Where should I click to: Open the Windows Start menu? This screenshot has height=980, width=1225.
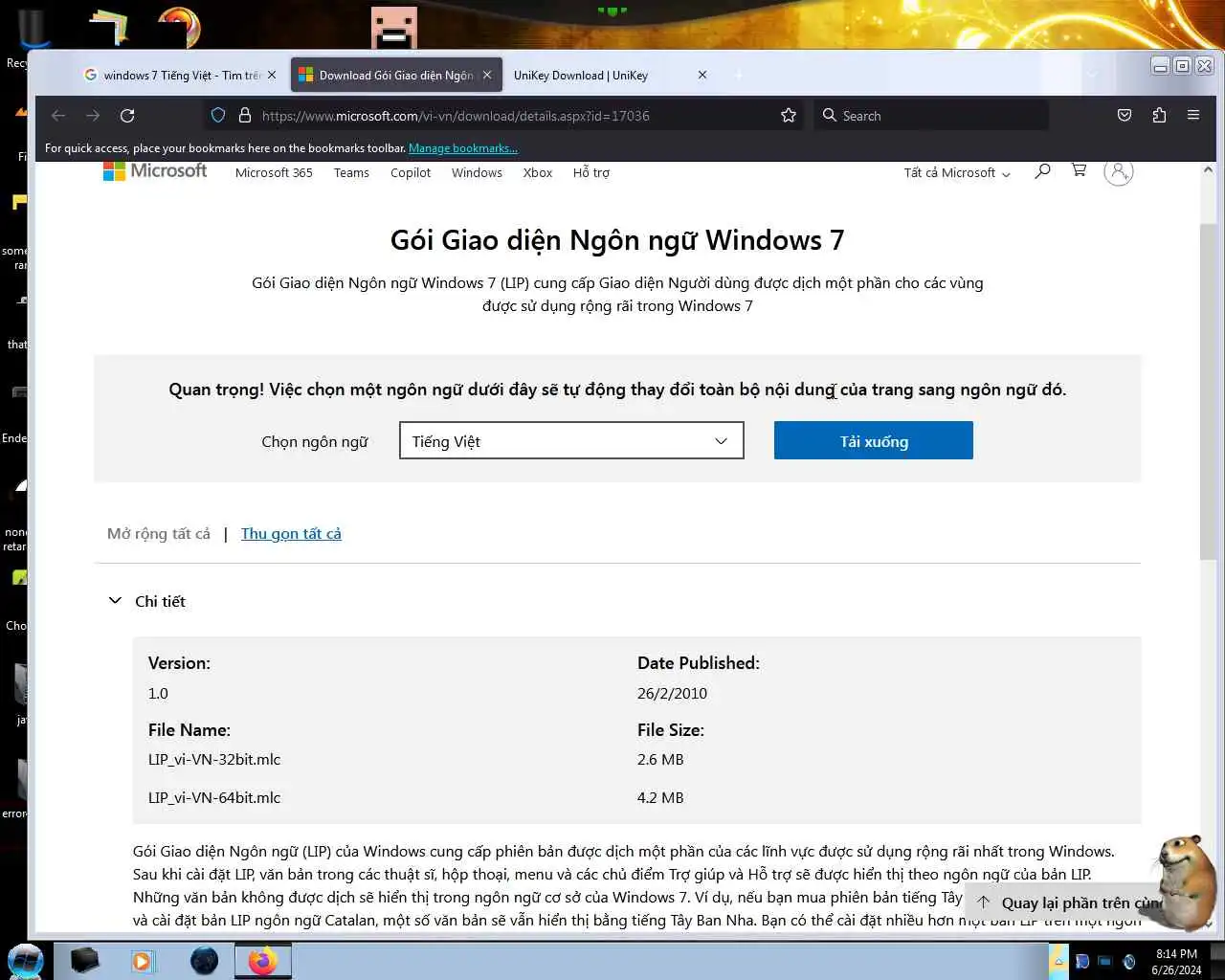[26, 961]
